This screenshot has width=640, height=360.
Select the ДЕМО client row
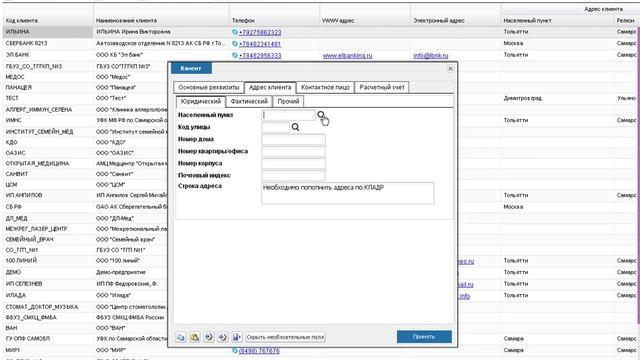tap(13, 272)
